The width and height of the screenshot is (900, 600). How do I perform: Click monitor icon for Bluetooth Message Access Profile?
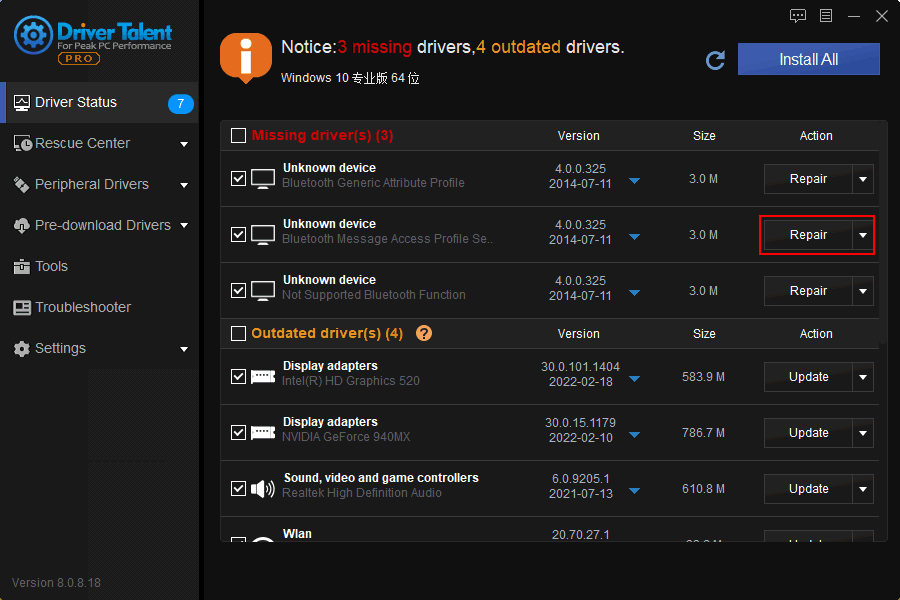pos(263,235)
